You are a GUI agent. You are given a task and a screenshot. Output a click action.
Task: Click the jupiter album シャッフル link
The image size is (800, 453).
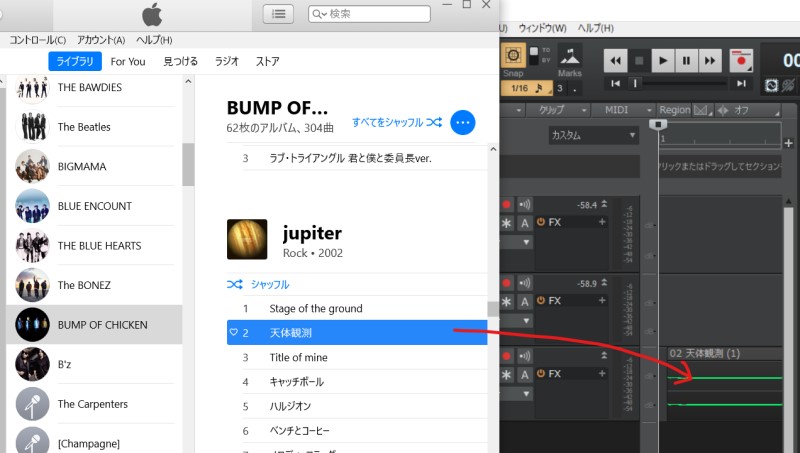click(258, 284)
